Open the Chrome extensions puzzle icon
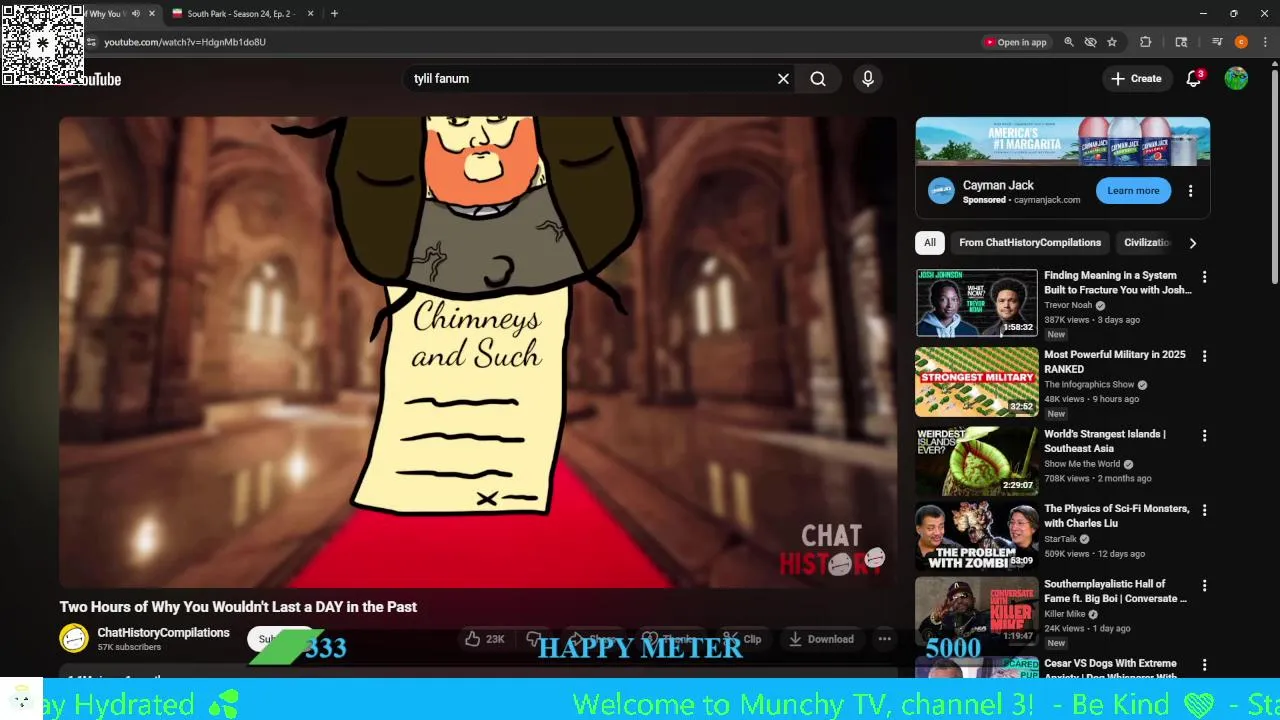 coord(1146,42)
